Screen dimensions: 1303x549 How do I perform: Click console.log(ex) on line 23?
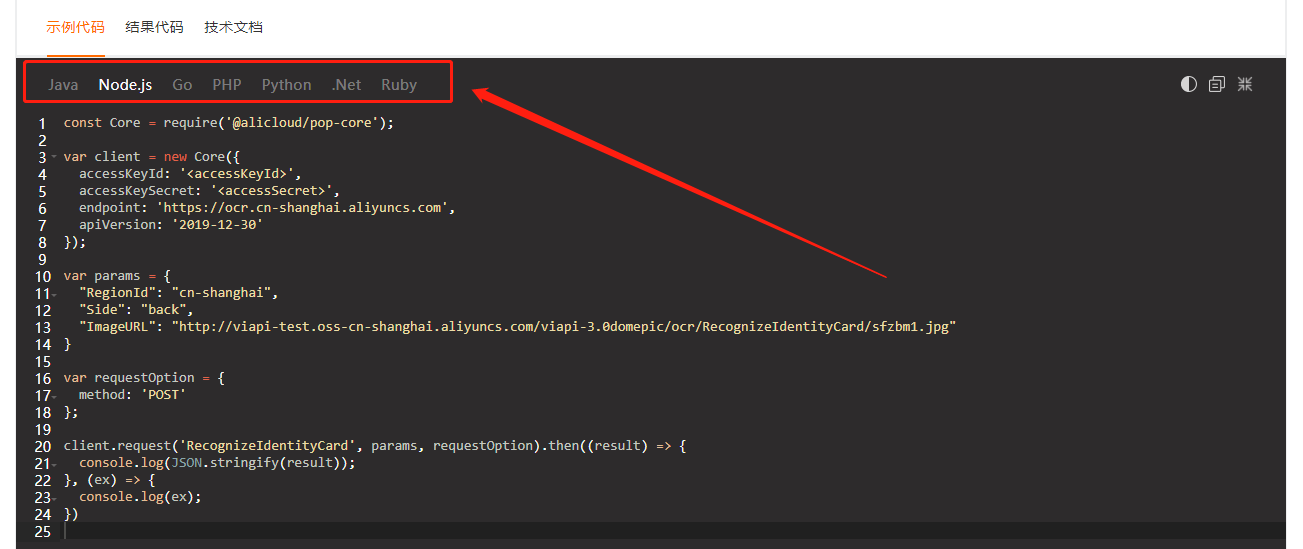pyautogui.click(x=137, y=497)
